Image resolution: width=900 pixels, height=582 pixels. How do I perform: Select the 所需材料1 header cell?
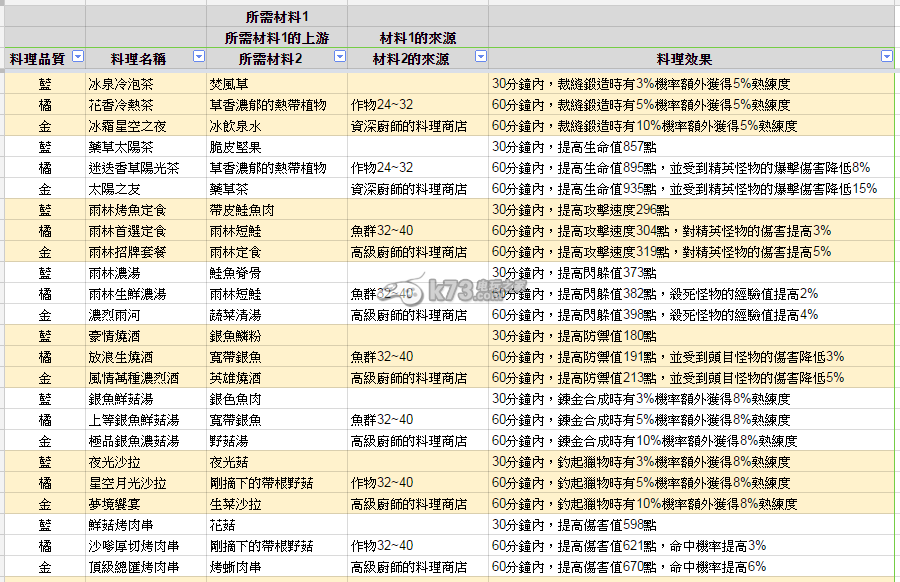tap(277, 17)
